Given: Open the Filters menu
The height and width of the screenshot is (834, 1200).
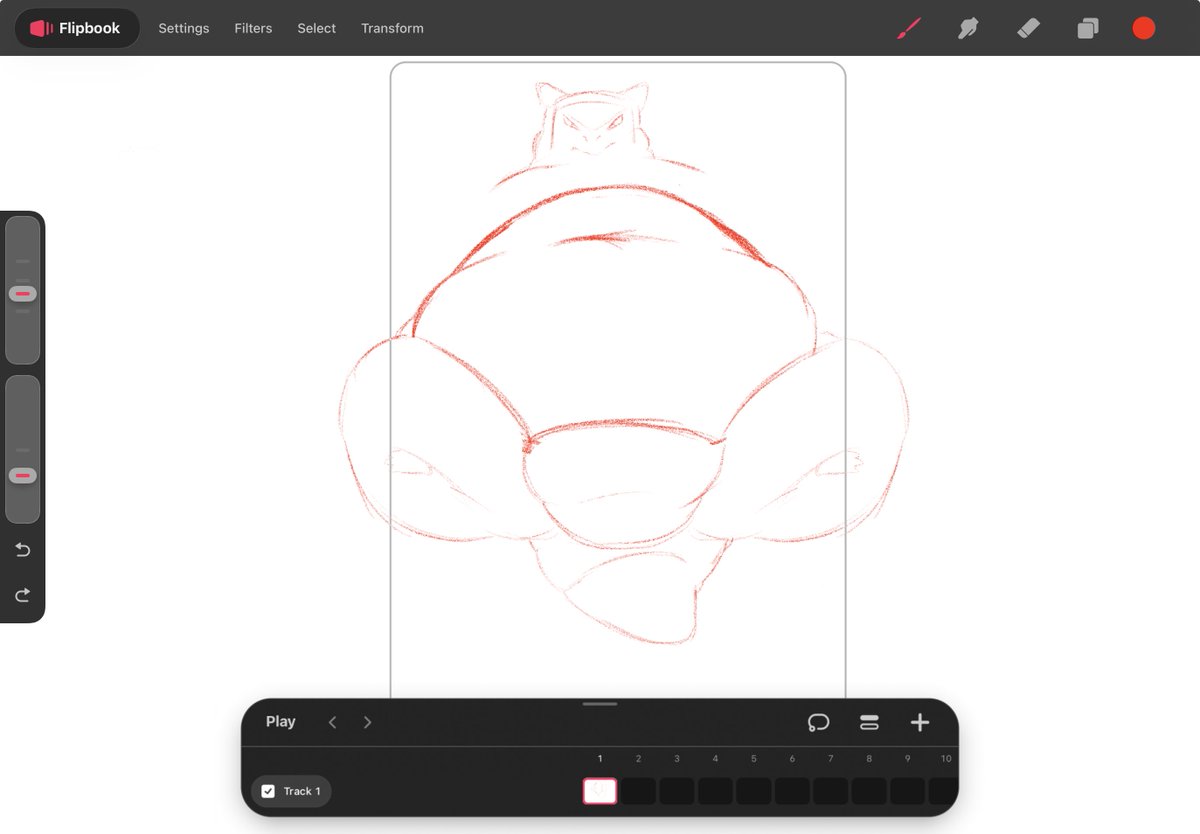Looking at the screenshot, I should point(253,28).
